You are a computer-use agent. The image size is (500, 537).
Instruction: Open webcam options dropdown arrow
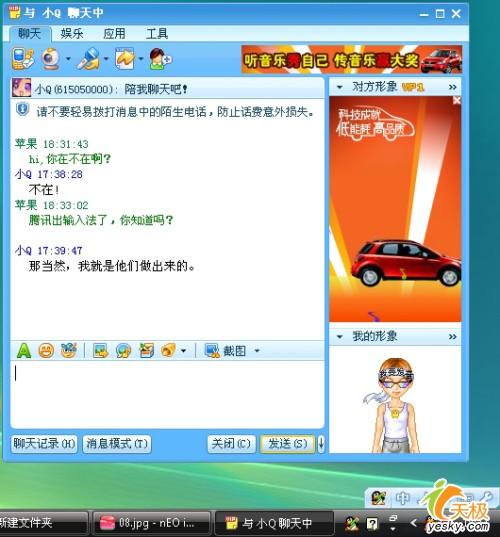(x=68, y=59)
